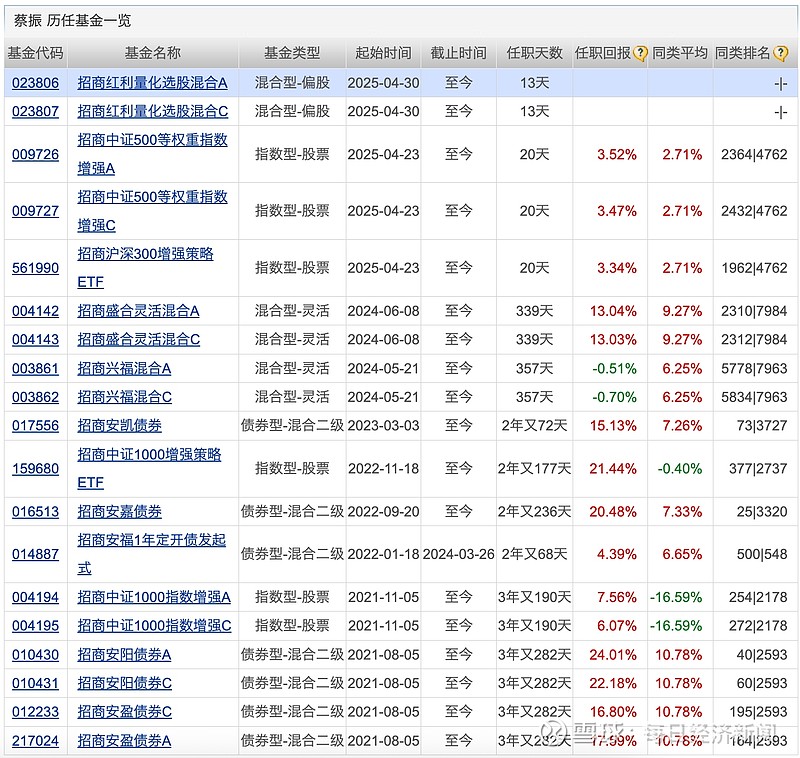Image resolution: width=800 pixels, height=758 pixels.
Task: Open 招商红利量化选股混合C fund page
Action: [153, 112]
